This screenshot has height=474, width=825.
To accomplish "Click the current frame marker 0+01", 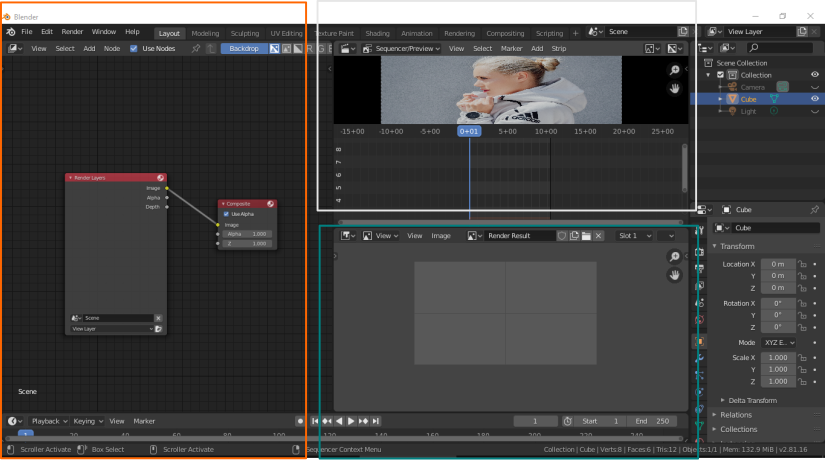I will (x=469, y=132).
